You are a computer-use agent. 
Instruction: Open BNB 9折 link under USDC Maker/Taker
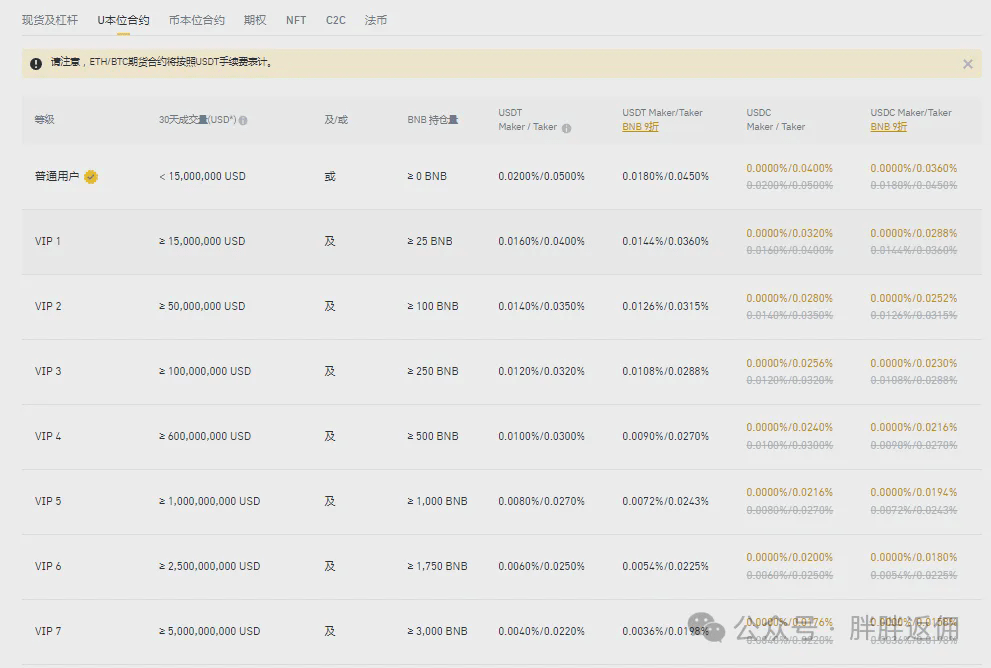pos(888,127)
